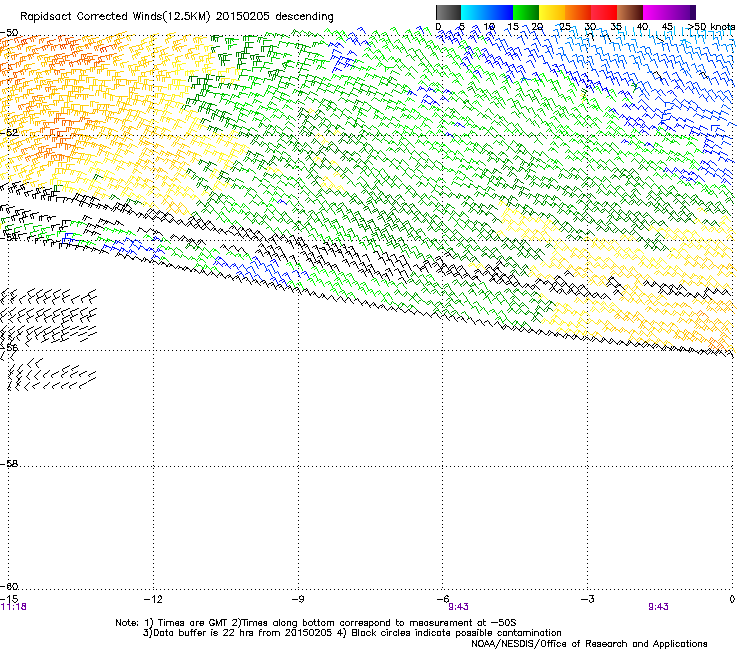
Task: Select the legend tick label 45
Action: 667,27
